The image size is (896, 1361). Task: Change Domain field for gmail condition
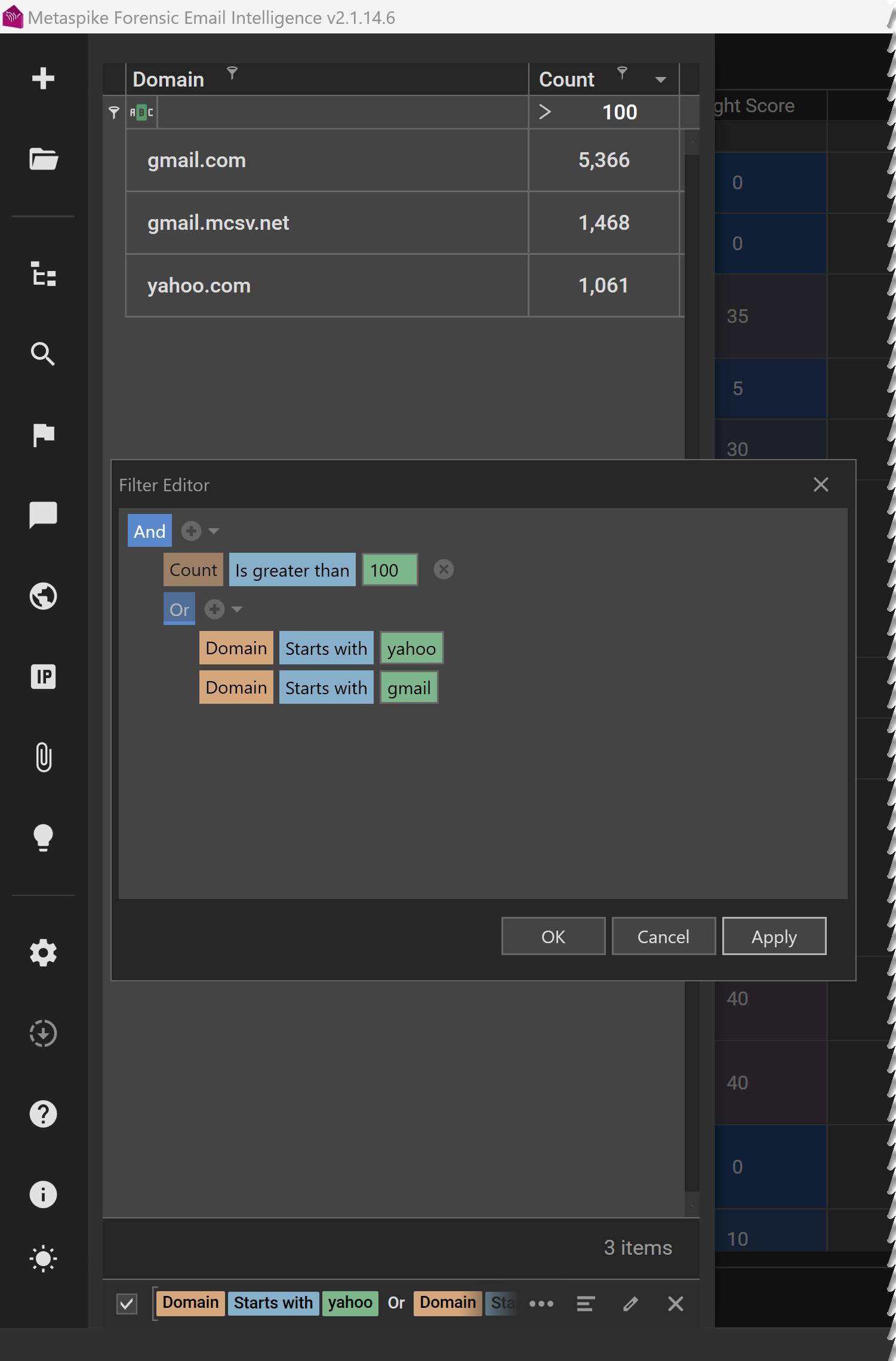click(236, 688)
